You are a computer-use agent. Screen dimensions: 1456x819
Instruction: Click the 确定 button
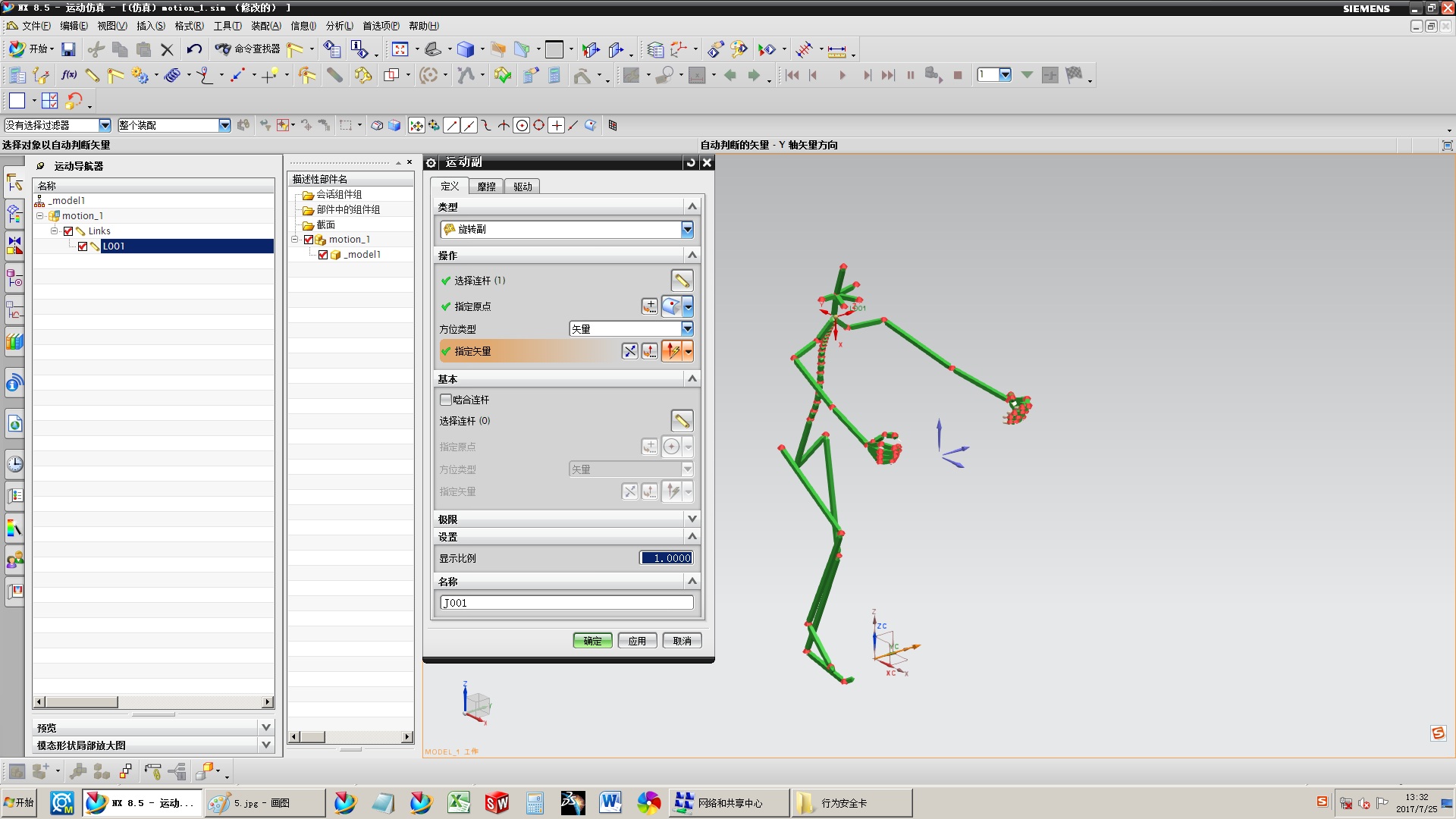tap(592, 641)
